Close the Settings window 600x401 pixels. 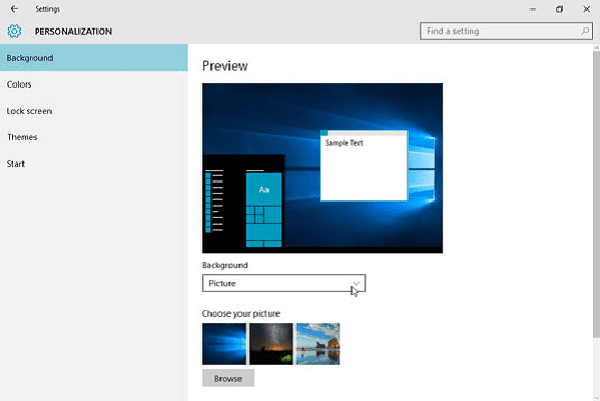tap(586, 9)
